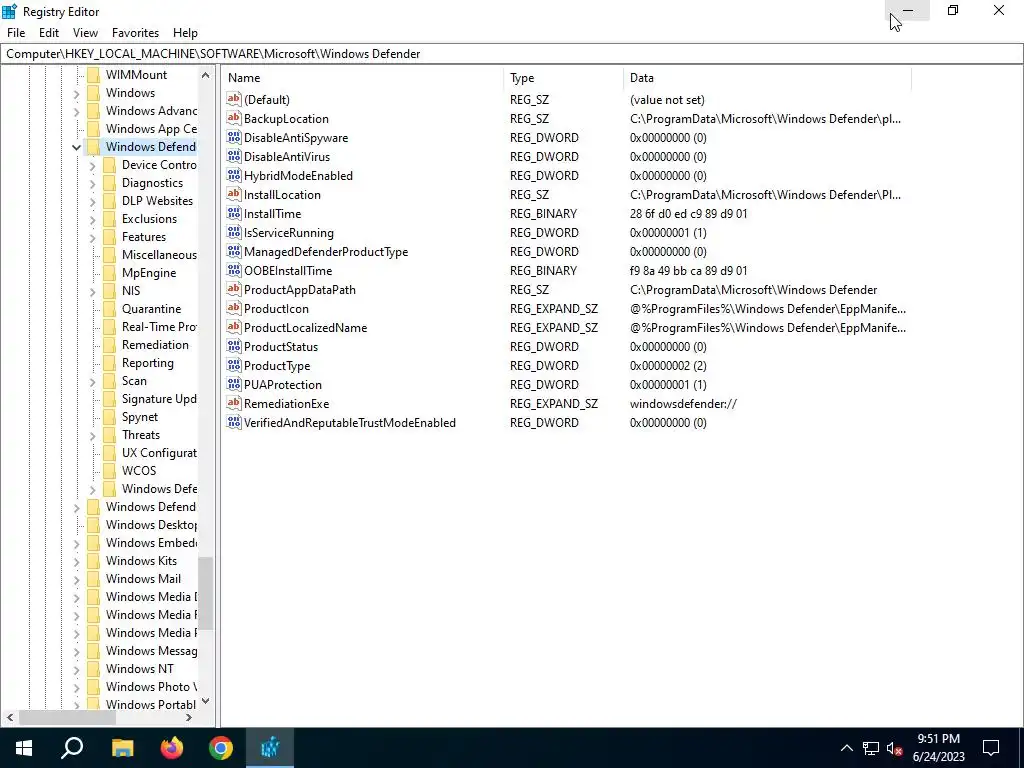Select the WIMMount key

tap(136, 74)
